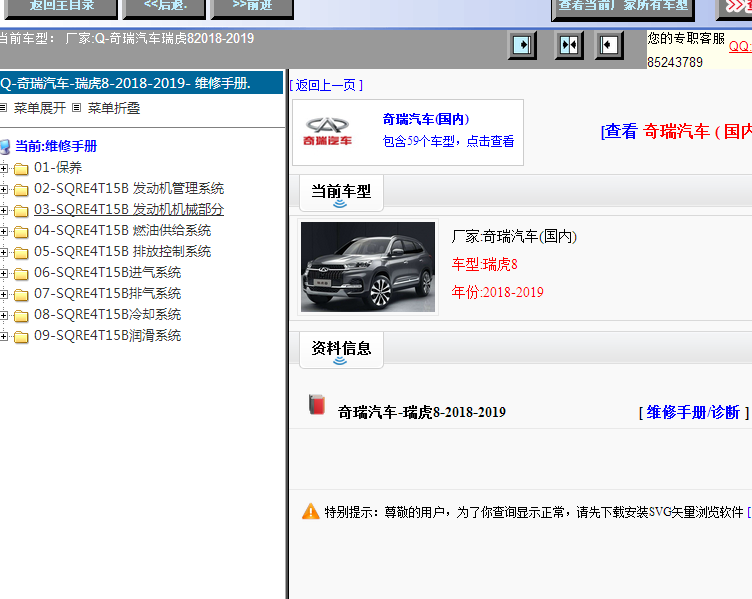The width and height of the screenshot is (752, 599).
Task: Click the 车型:瑞虎8 text
Action: pos(484,264)
